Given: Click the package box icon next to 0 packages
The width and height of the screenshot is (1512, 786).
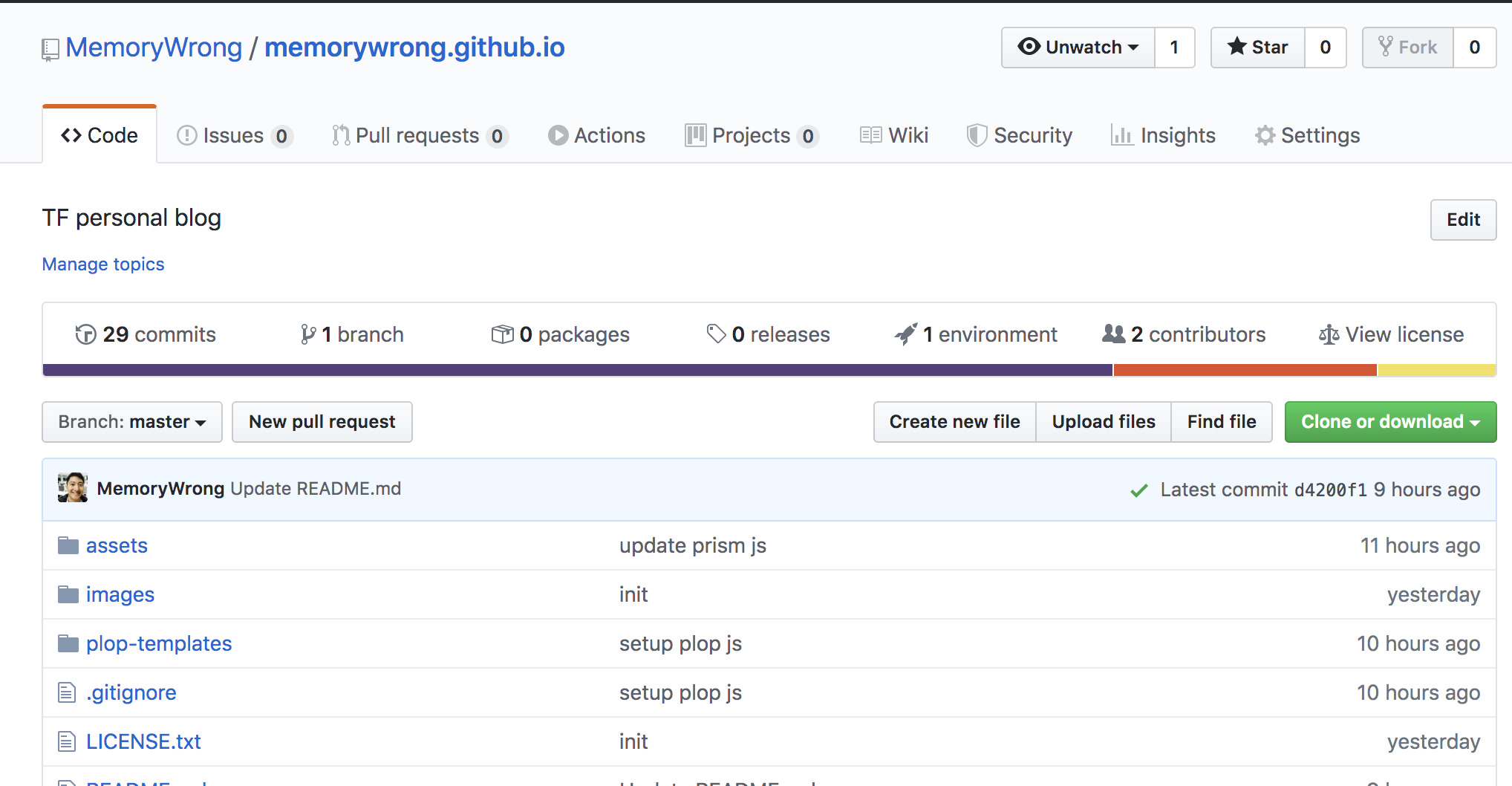Looking at the screenshot, I should point(502,334).
